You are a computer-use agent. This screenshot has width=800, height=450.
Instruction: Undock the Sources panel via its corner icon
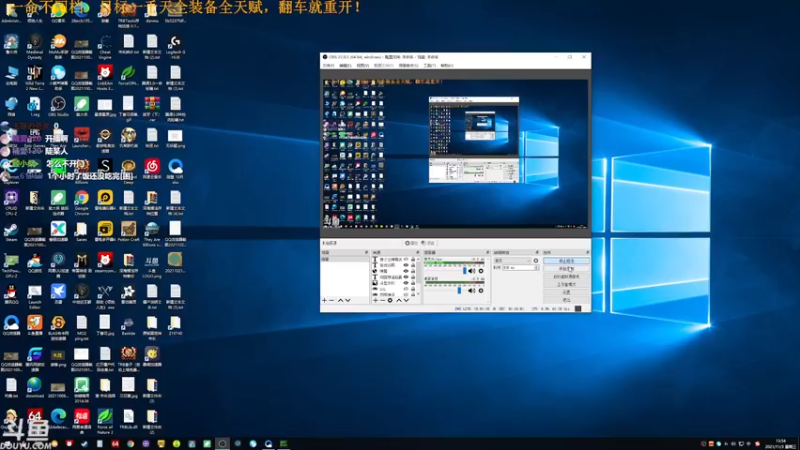tap(417, 253)
